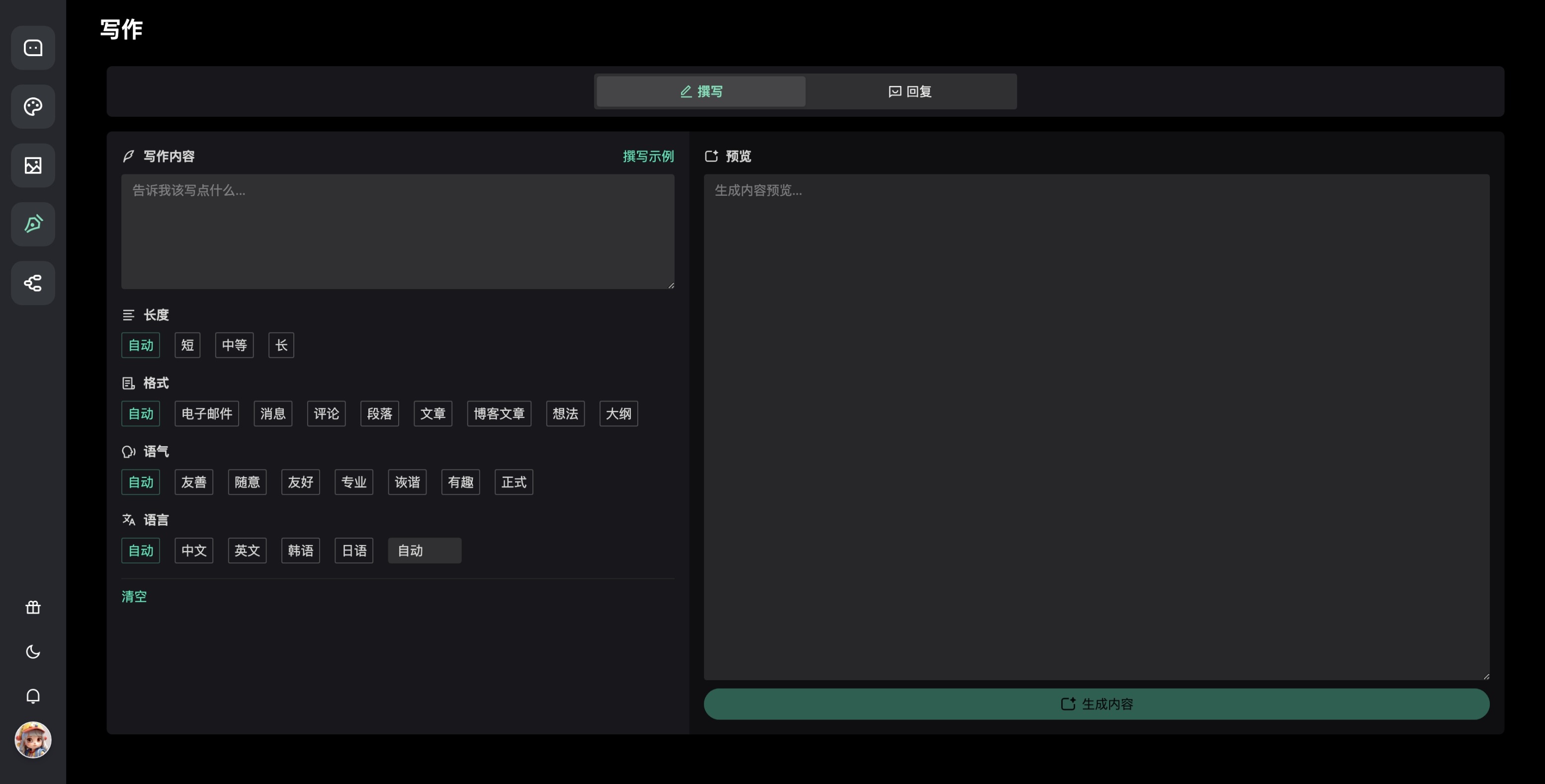Open the share/flow nodes sidebar icon
Viewport: 1545px width, 784px height.
pos(33,283)
